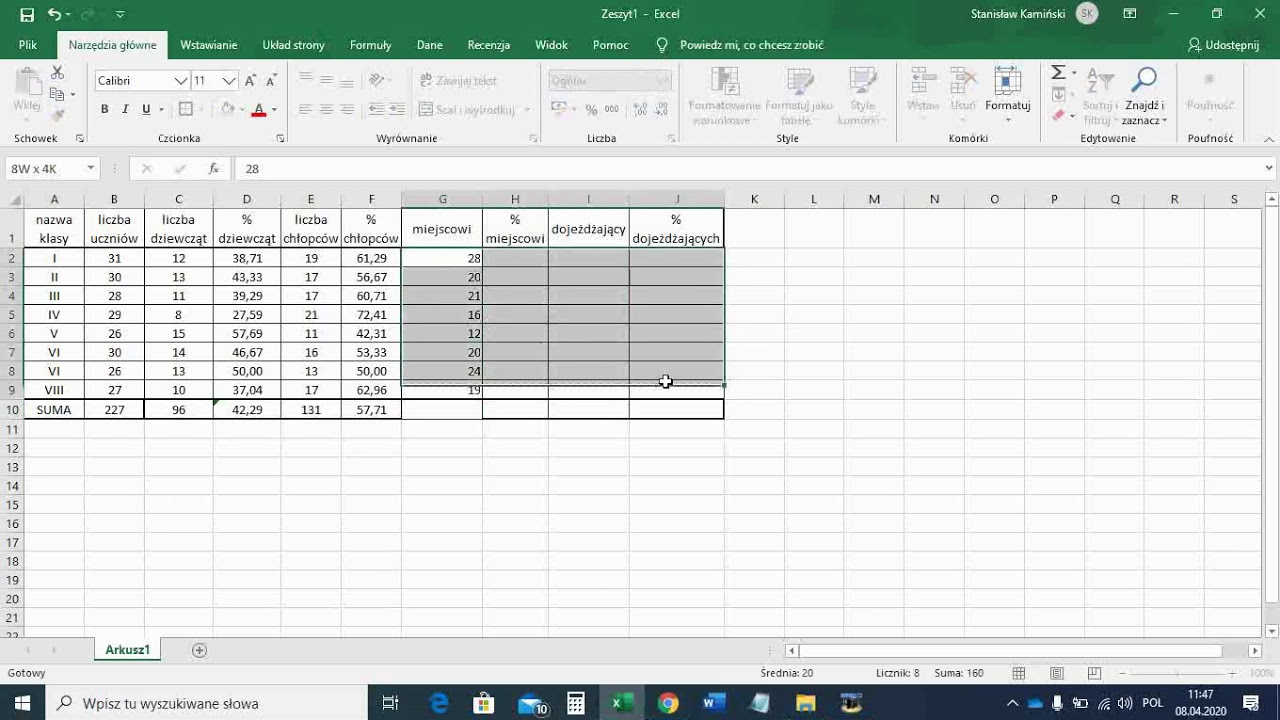The height and width of the screenshot is (720, 1280).
Task: Toggle Italic formatting
Action: tap(125, 109)
